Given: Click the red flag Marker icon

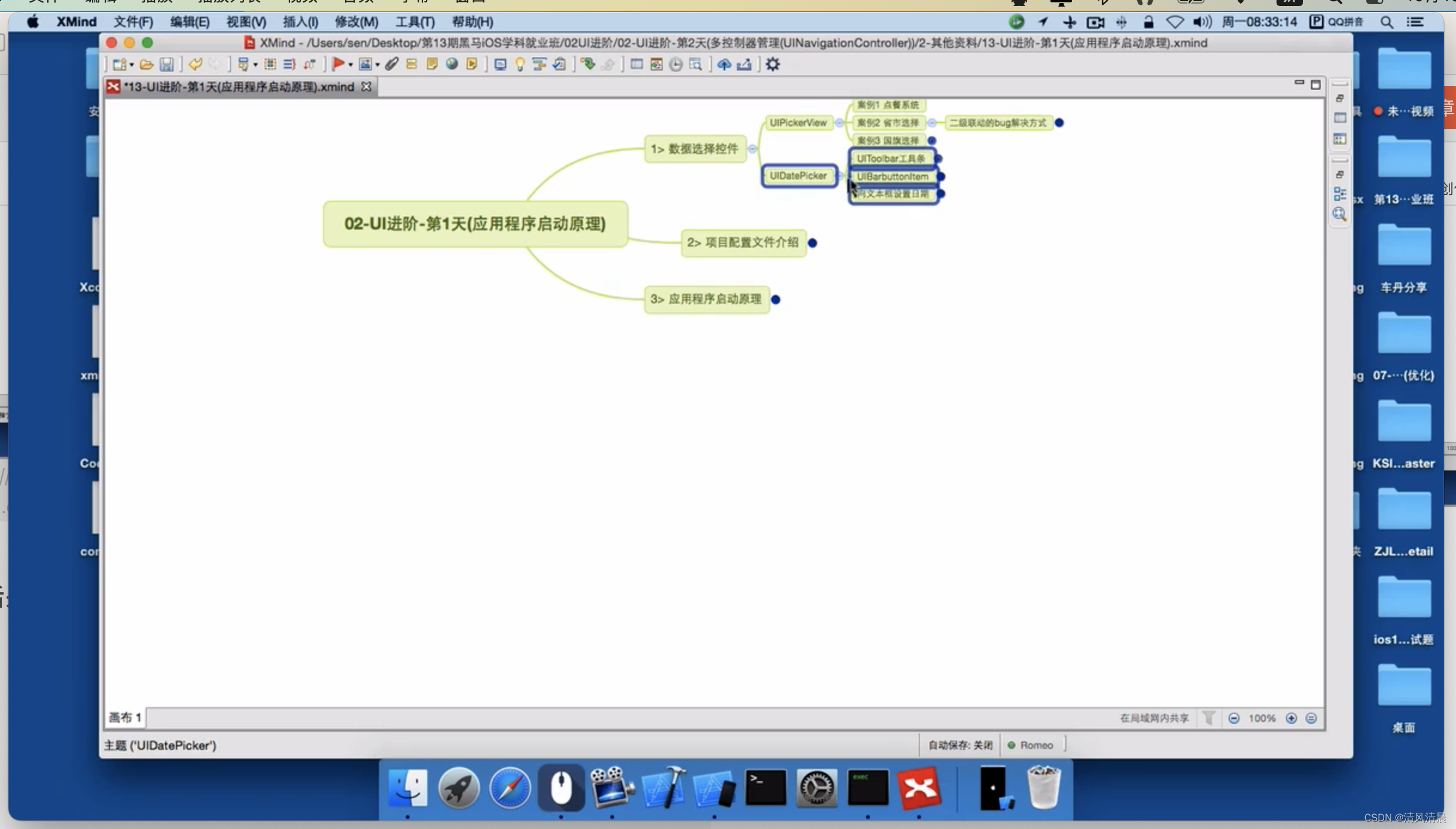Looking at the screenshot, I should click(338, 64).
